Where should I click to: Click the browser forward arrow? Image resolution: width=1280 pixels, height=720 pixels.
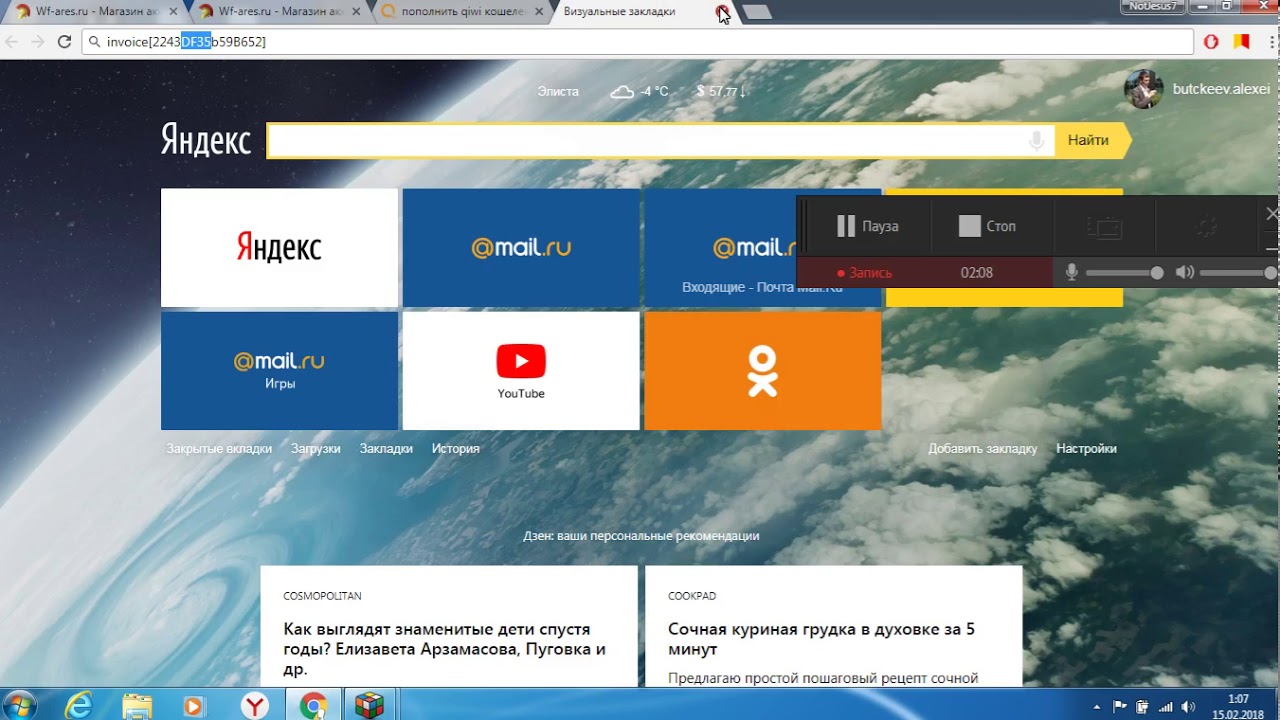click(37, 42)
